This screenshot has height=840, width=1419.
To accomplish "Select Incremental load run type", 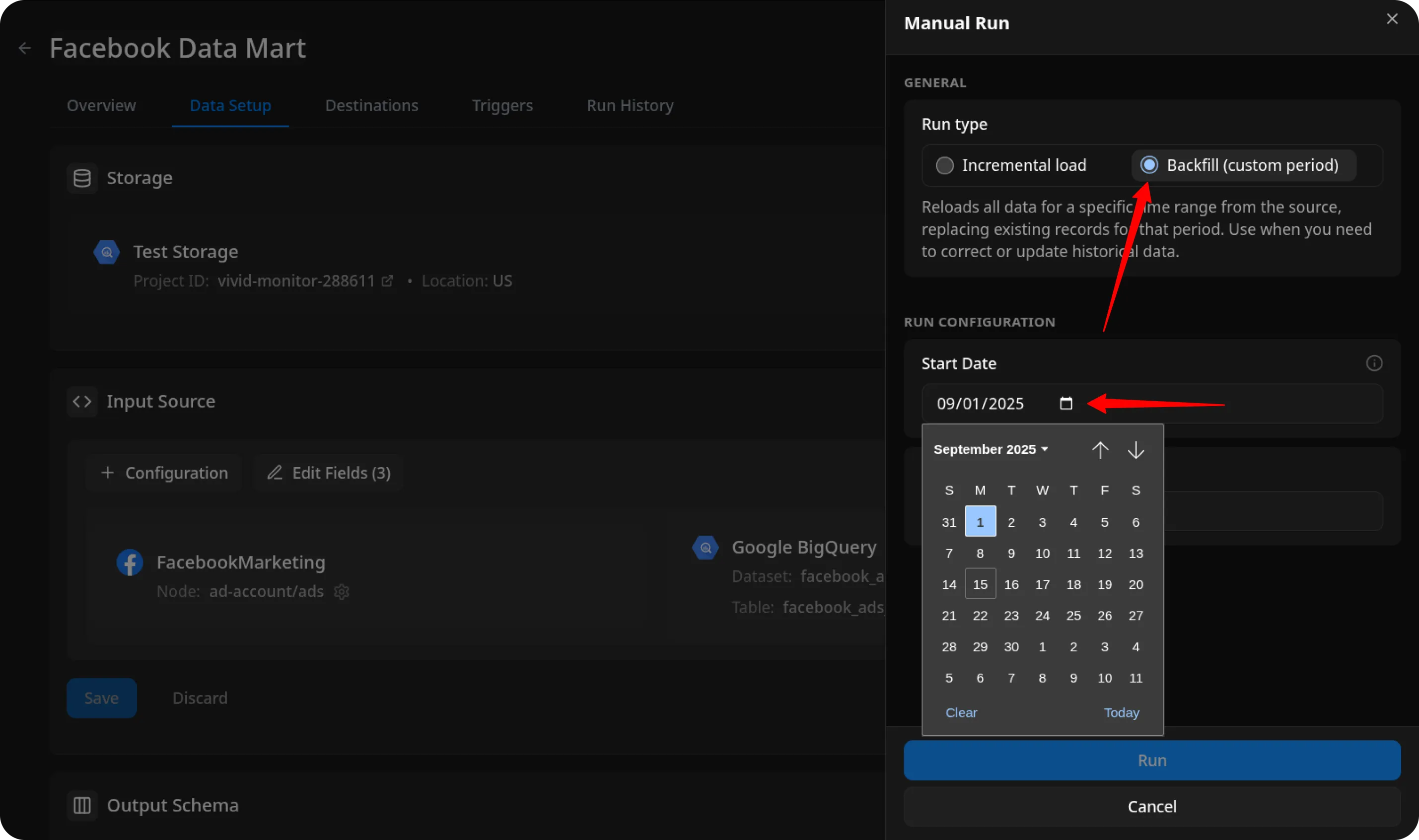I will [944, 165].
